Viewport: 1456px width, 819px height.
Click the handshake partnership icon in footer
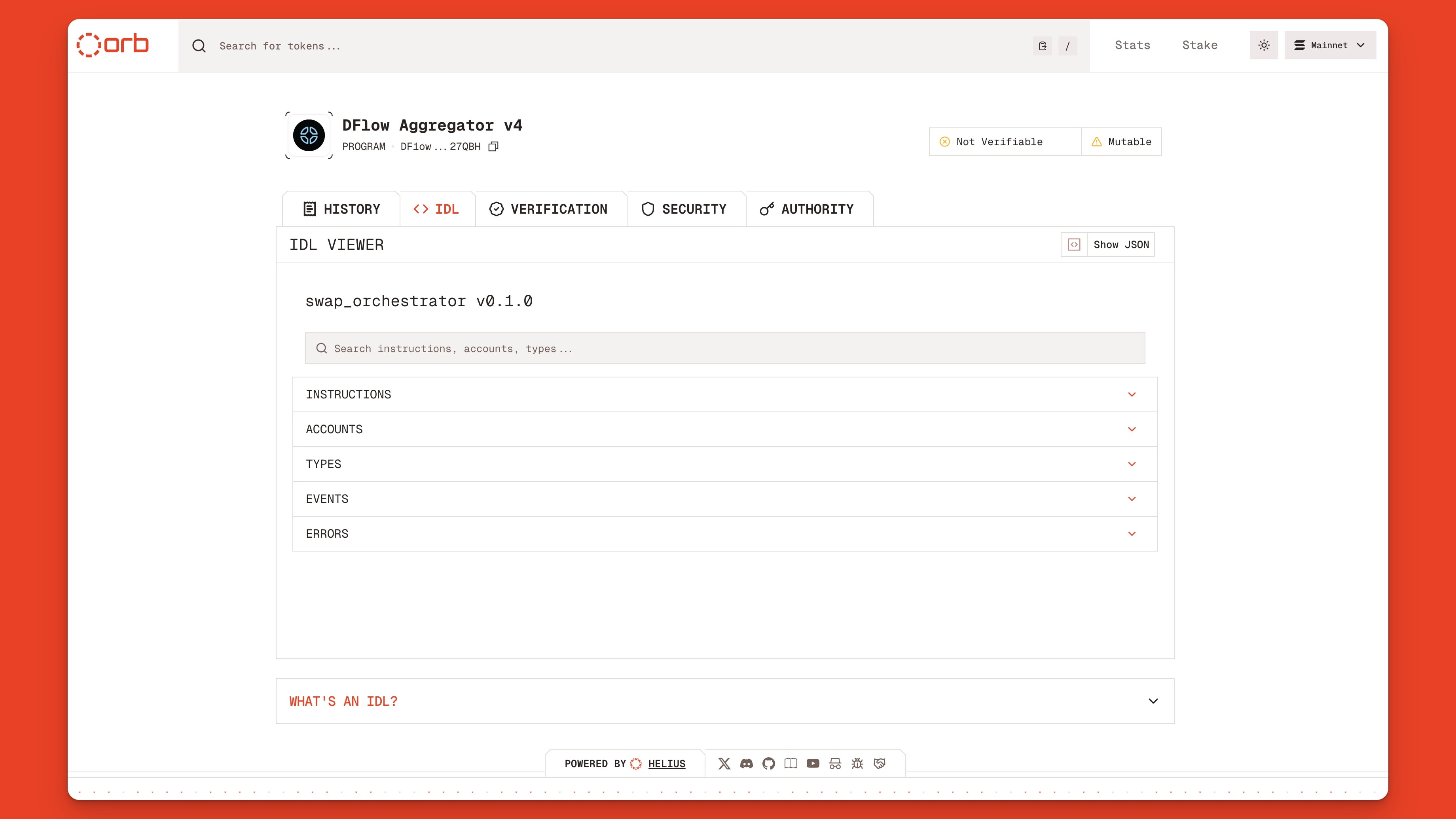(x=880, y=764)
